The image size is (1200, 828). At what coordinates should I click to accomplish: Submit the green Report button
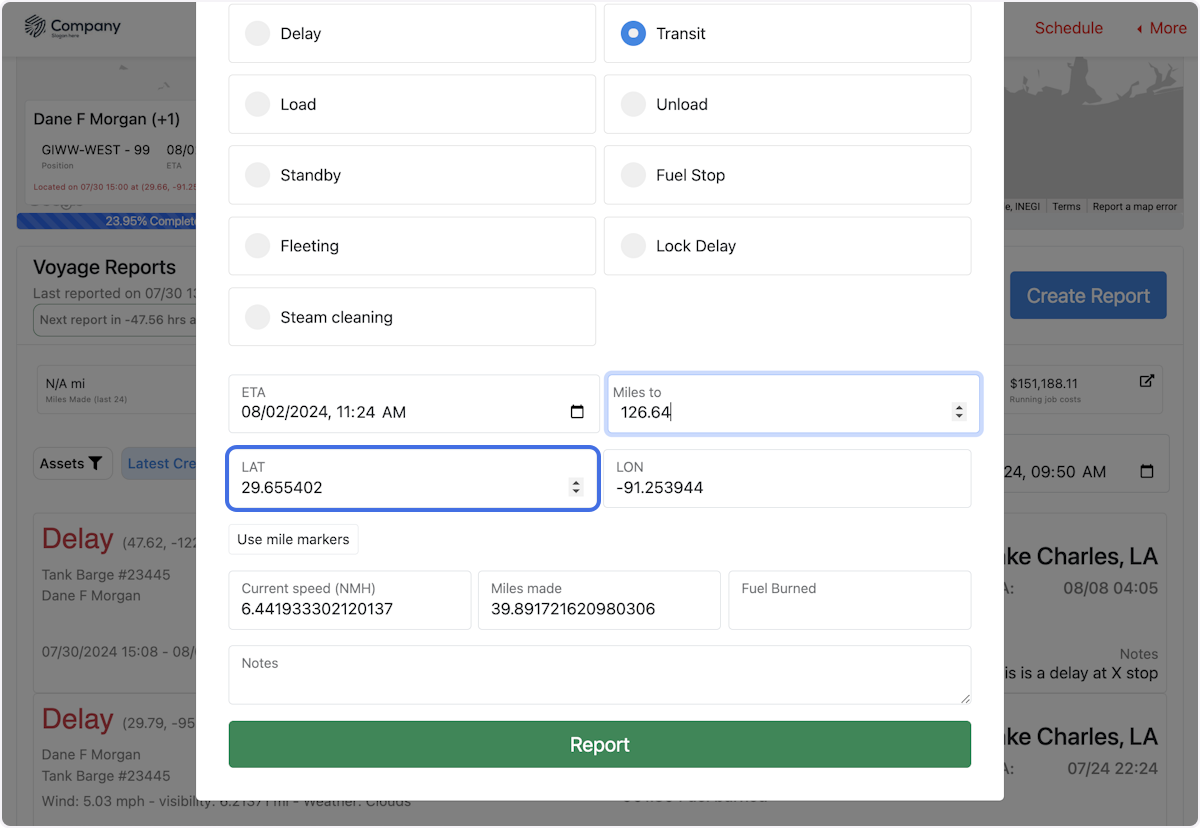click(x=599, y=744)
